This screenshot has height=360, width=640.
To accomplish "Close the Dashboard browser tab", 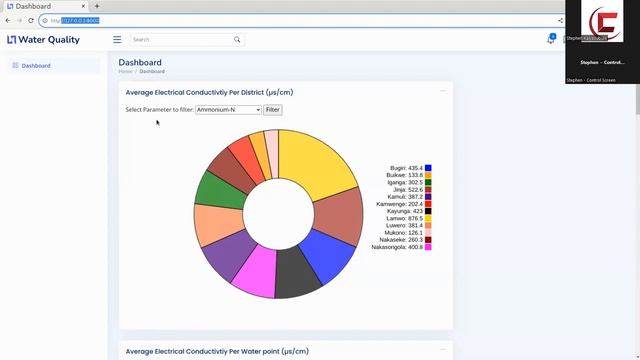I will 83,6.
